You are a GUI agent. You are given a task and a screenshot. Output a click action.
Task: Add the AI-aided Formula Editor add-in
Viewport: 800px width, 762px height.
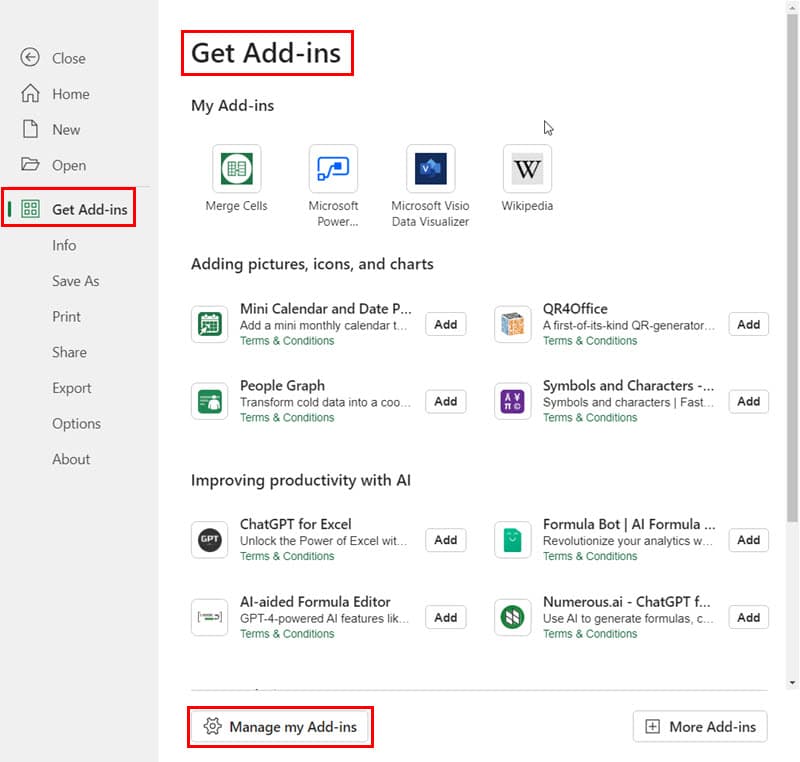tap(445, 618)
